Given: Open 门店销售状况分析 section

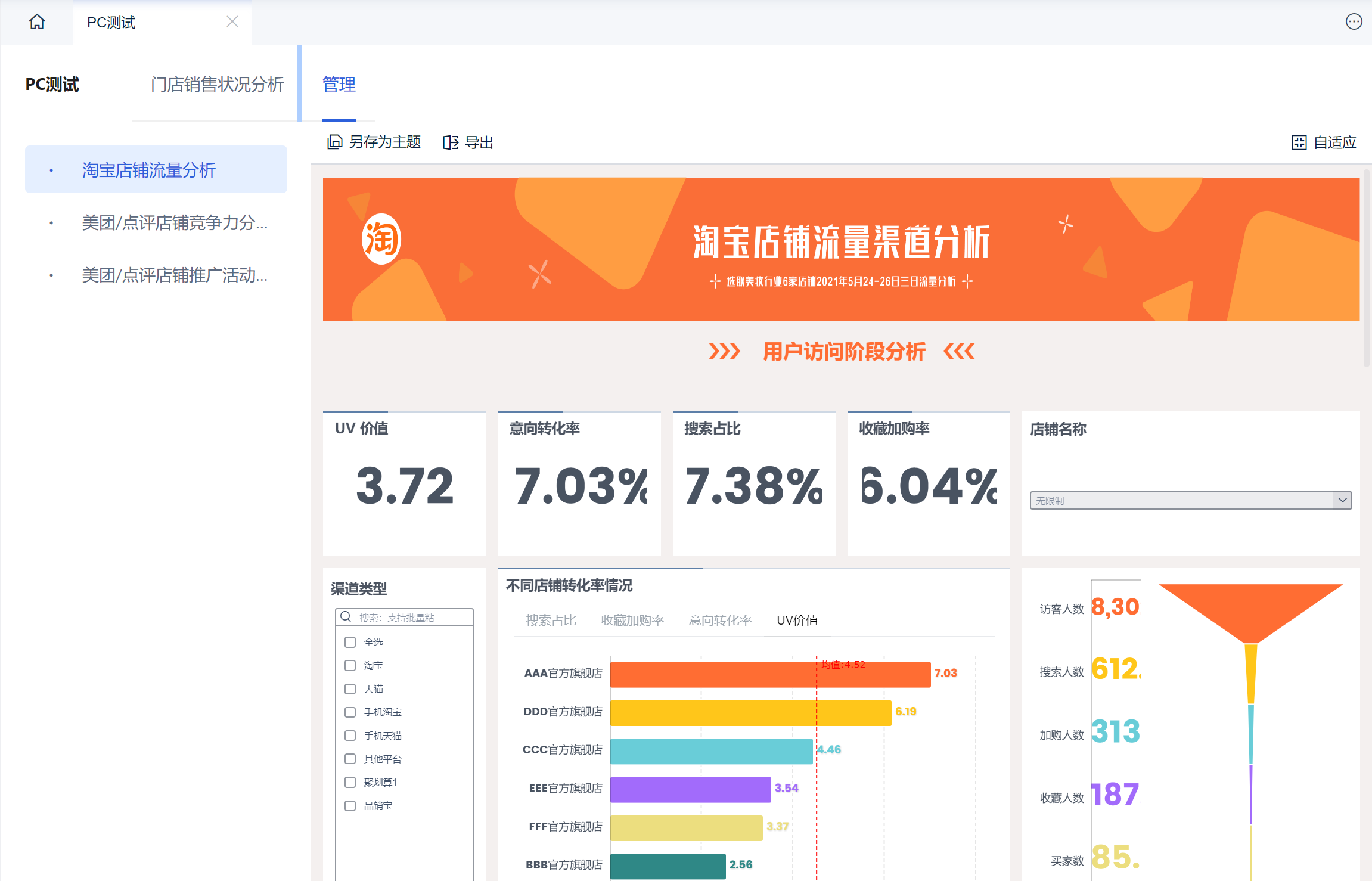Looking at the screenshot, I should point(217,85).
